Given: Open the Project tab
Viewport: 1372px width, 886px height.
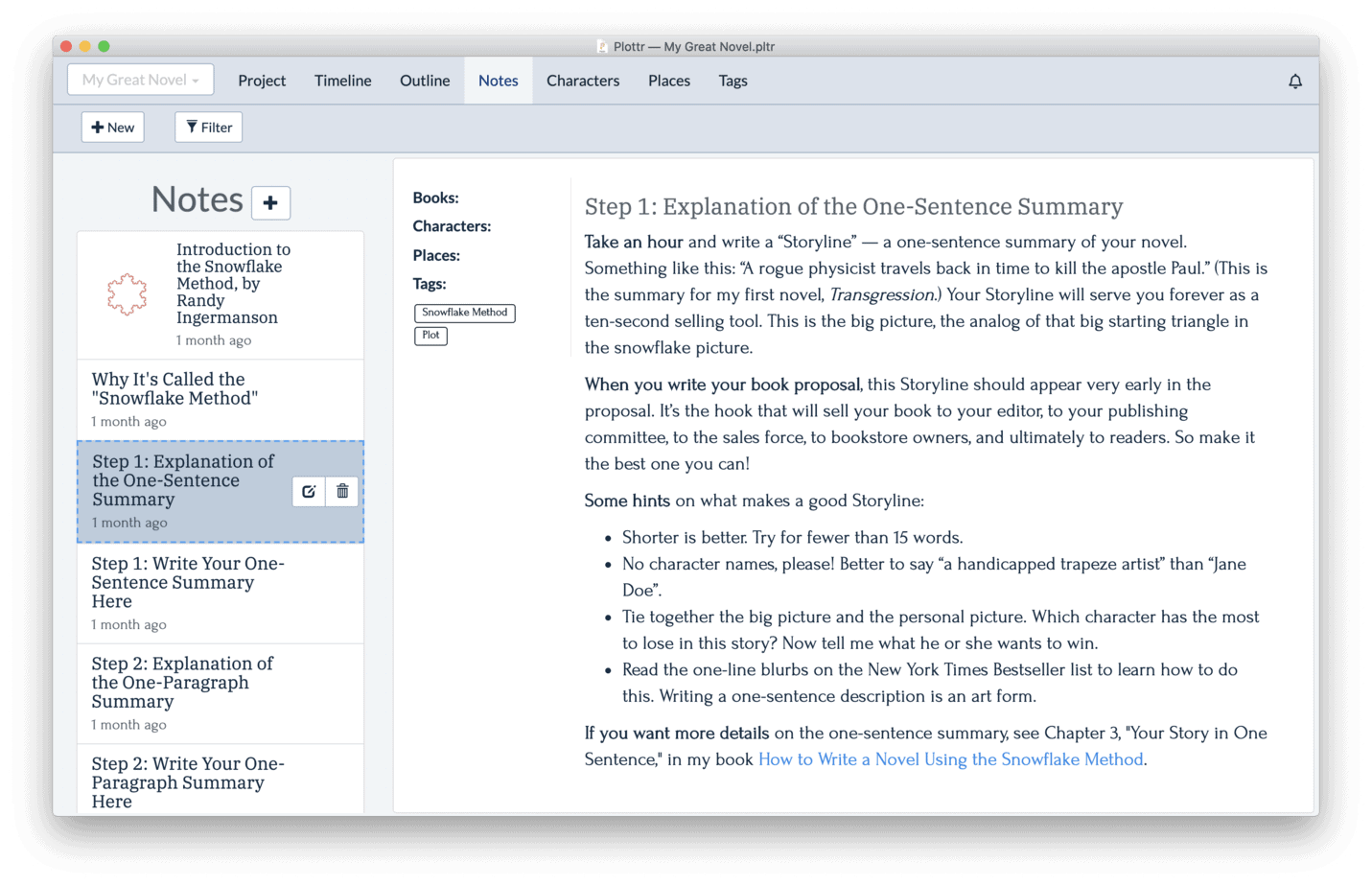Looking at the screenshot, I should (x=262, y=81).
